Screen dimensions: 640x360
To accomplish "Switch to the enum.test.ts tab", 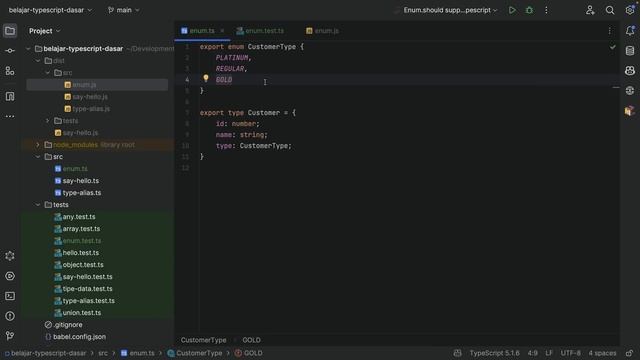I will 260,31.
